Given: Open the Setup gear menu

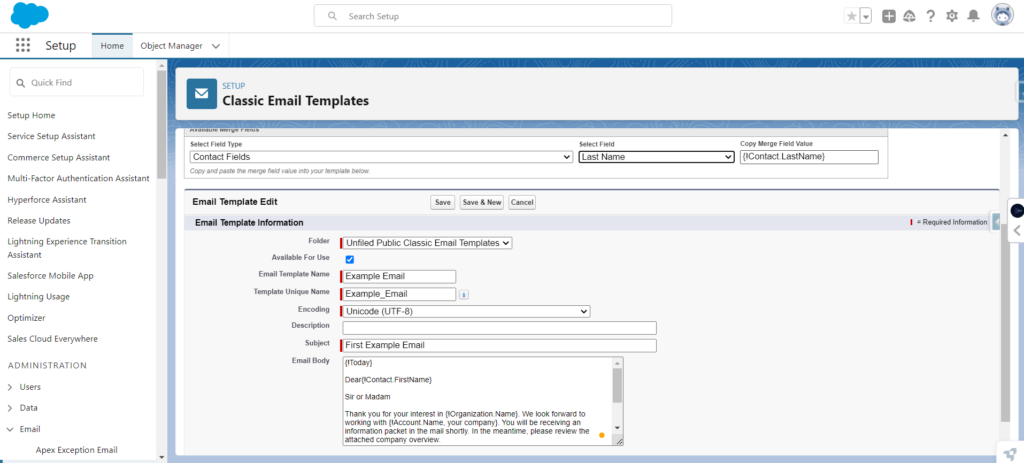Looking at the screenshot, I should pyautogui.click(x=952, y=16).
